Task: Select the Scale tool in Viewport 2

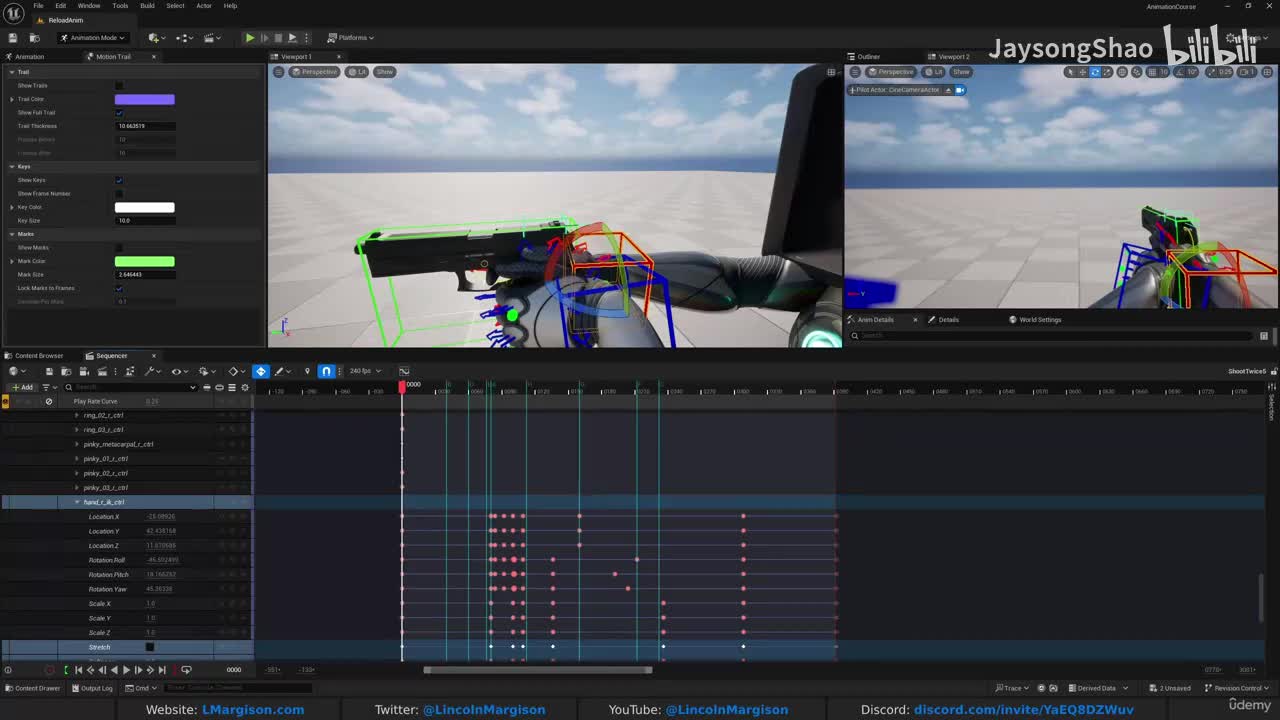Action: [x=1107, y=72]
